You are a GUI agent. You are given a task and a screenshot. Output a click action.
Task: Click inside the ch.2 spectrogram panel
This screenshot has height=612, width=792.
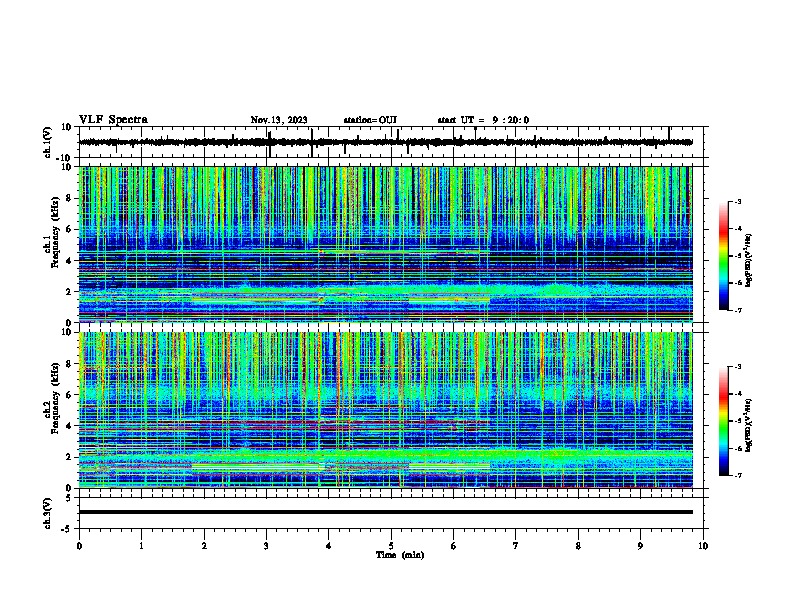click(x=385, y=410)
